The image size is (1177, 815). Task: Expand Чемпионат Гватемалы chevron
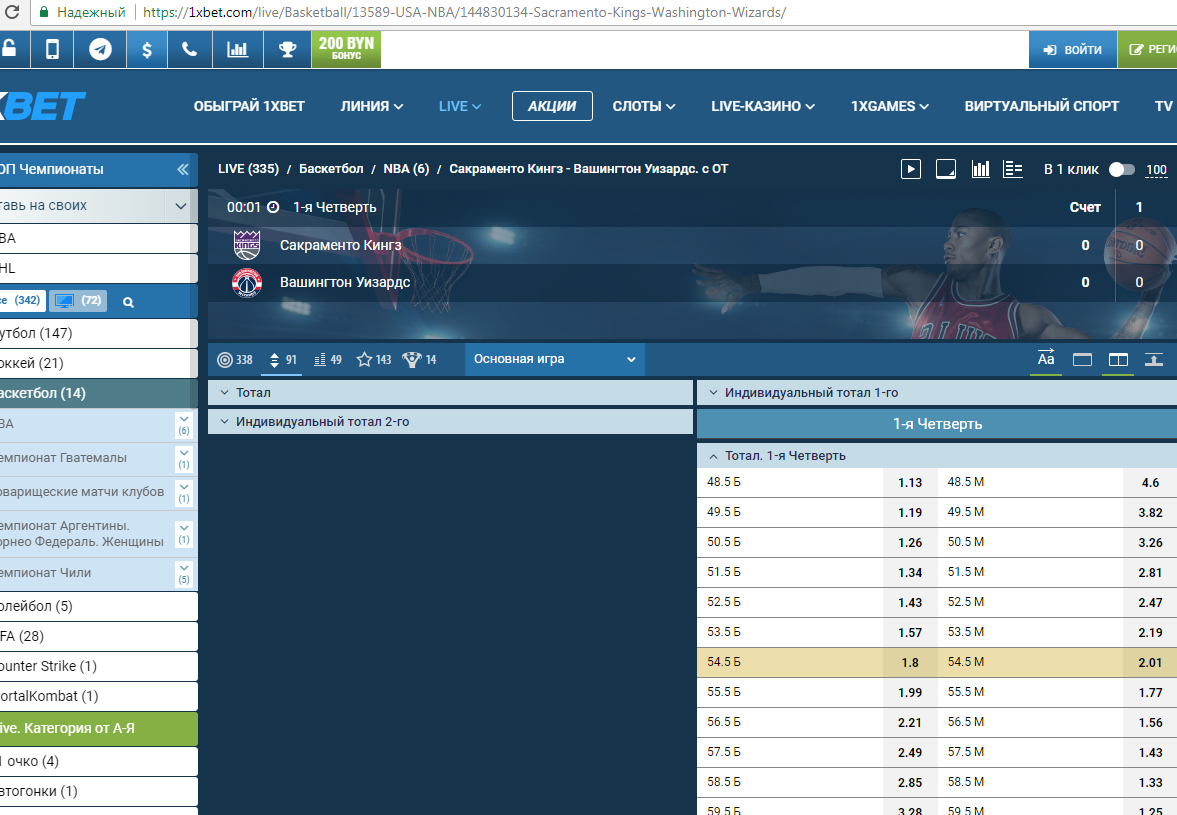(184, 458)
